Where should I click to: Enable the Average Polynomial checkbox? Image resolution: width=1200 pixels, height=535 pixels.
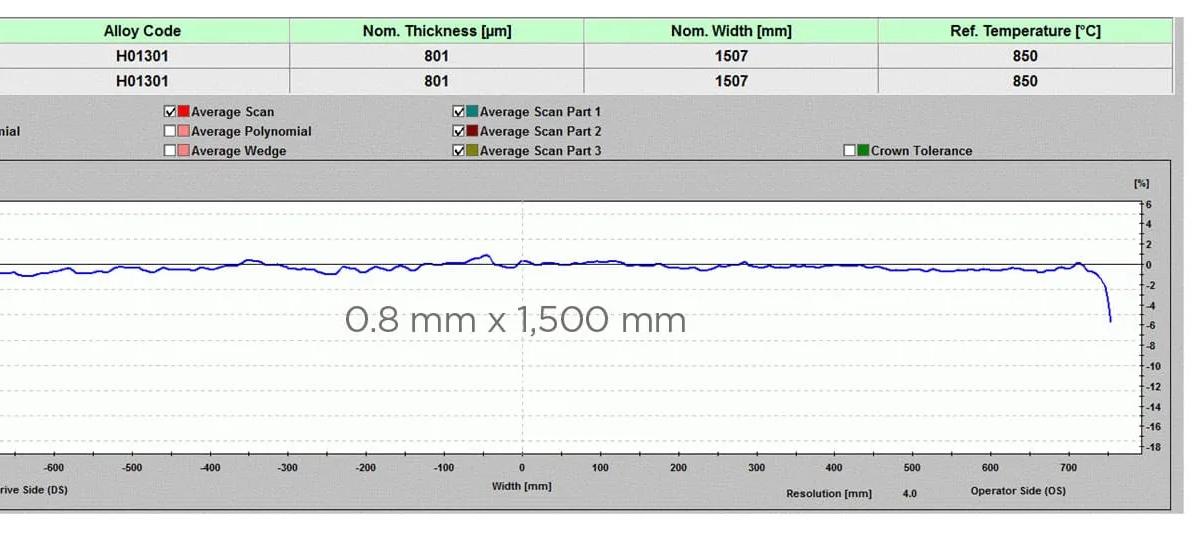point(170,131)
